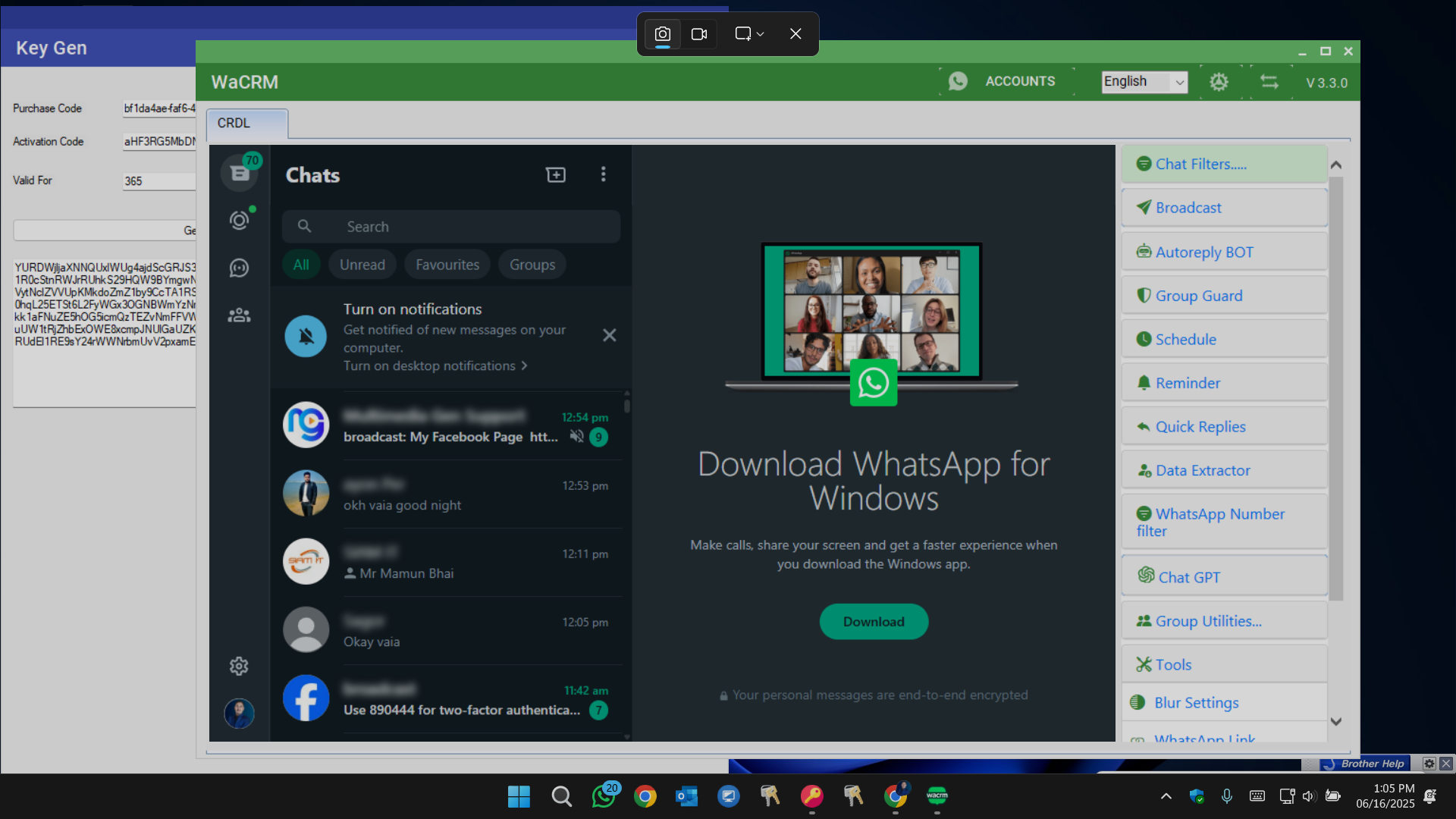Image resolution: width=1456 pixels, height=819 pixels.
Task: Click Activation Code field in Key Gen window
Action: click(x=159, y=142)
